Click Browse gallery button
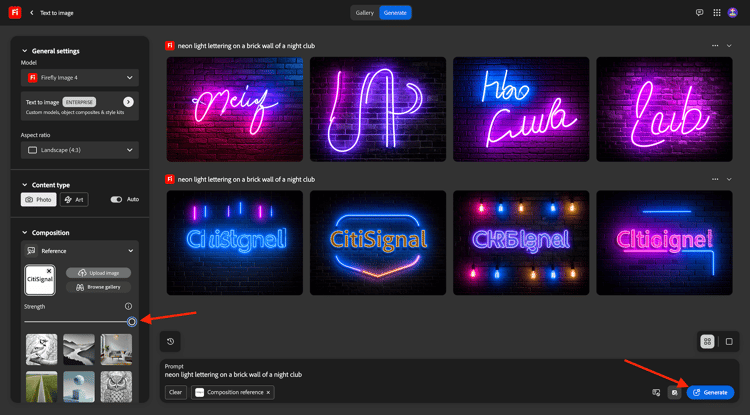Screen dimensions: 750x415 point(99,287)
